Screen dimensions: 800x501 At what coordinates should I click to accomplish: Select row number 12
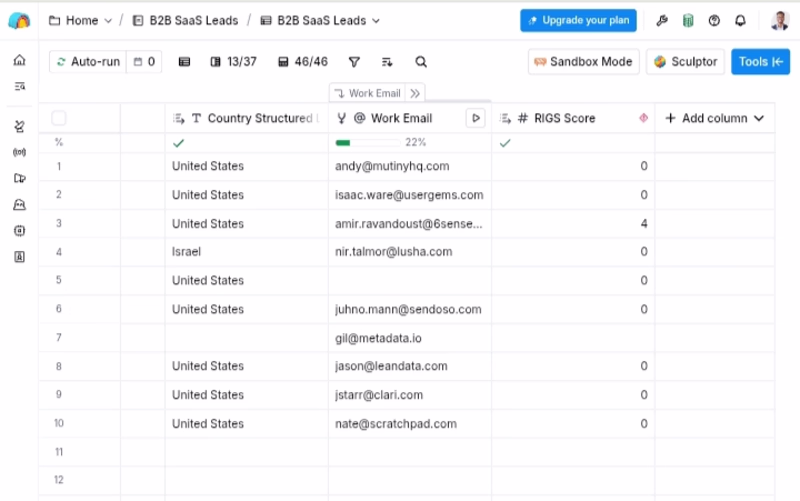[59, 480]
